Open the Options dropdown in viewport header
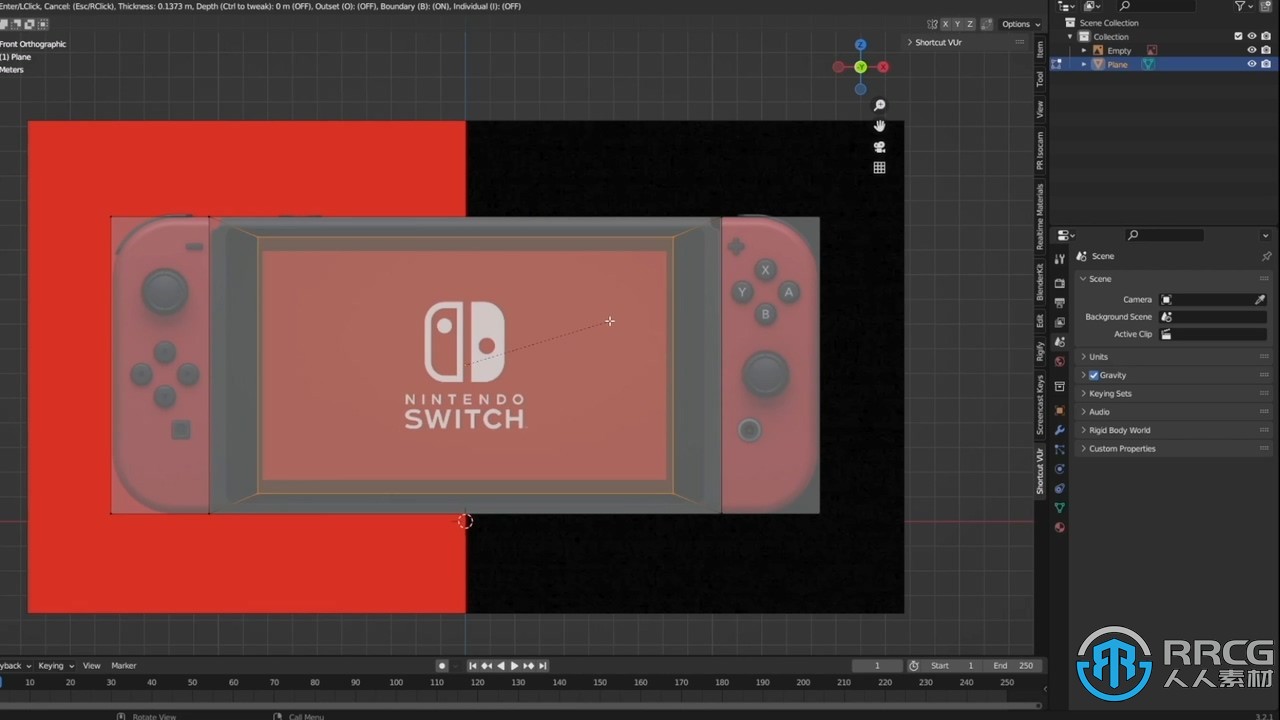The height and width of the screenshot is (720, 1280). (x=1020, y=24)
